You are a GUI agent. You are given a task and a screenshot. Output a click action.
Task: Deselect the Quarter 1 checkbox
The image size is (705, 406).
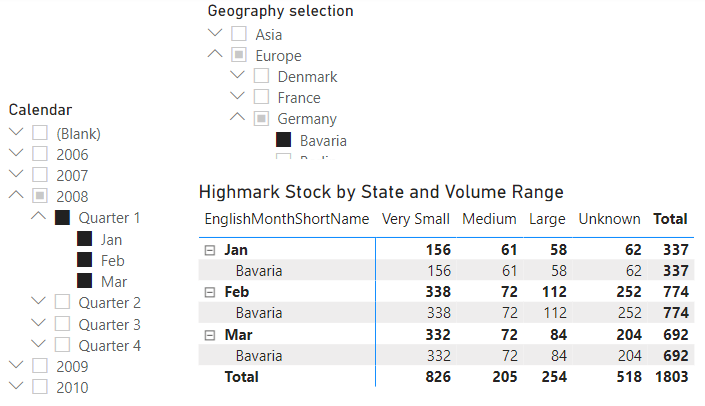[x=62, y=218]
